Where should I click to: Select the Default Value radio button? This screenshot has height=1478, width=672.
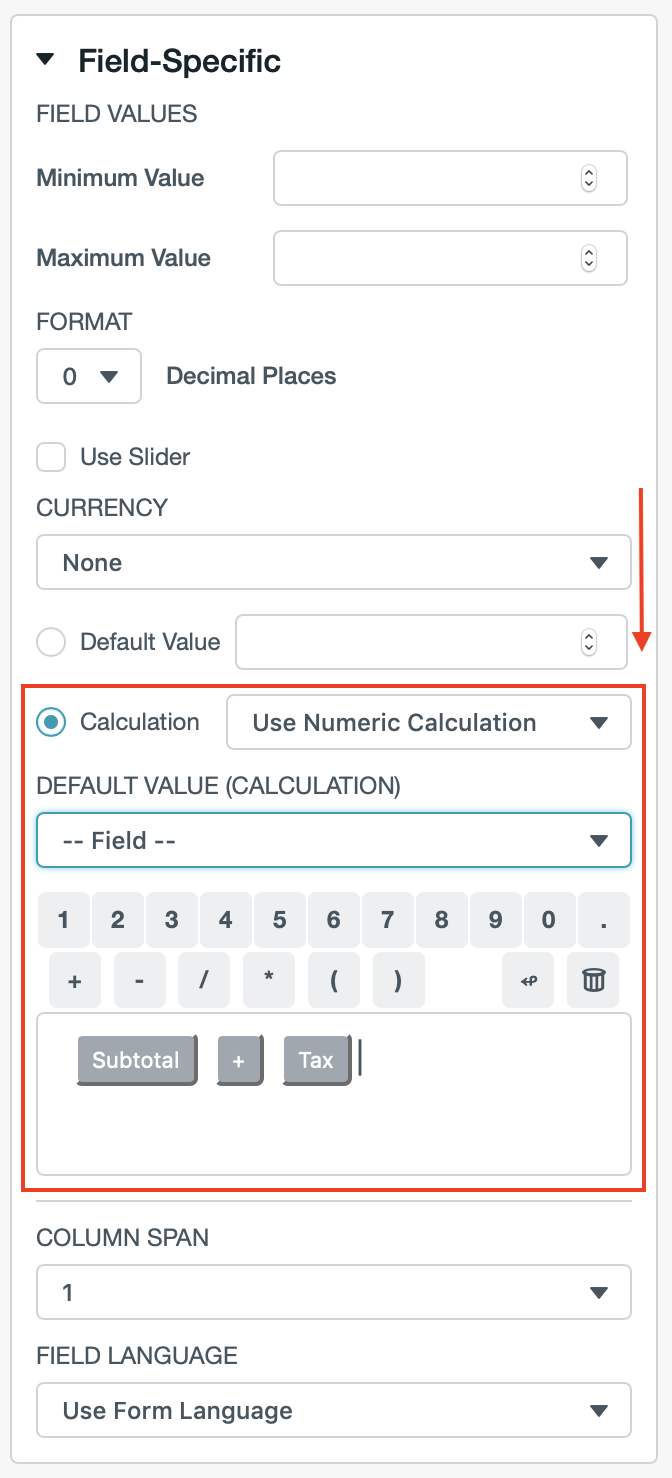[x=51, y=641]
